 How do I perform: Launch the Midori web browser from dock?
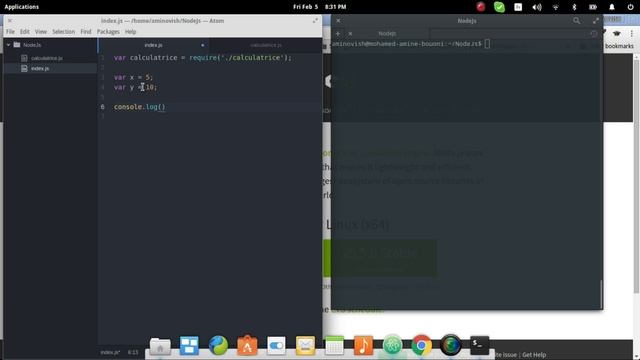click(218, 345)
